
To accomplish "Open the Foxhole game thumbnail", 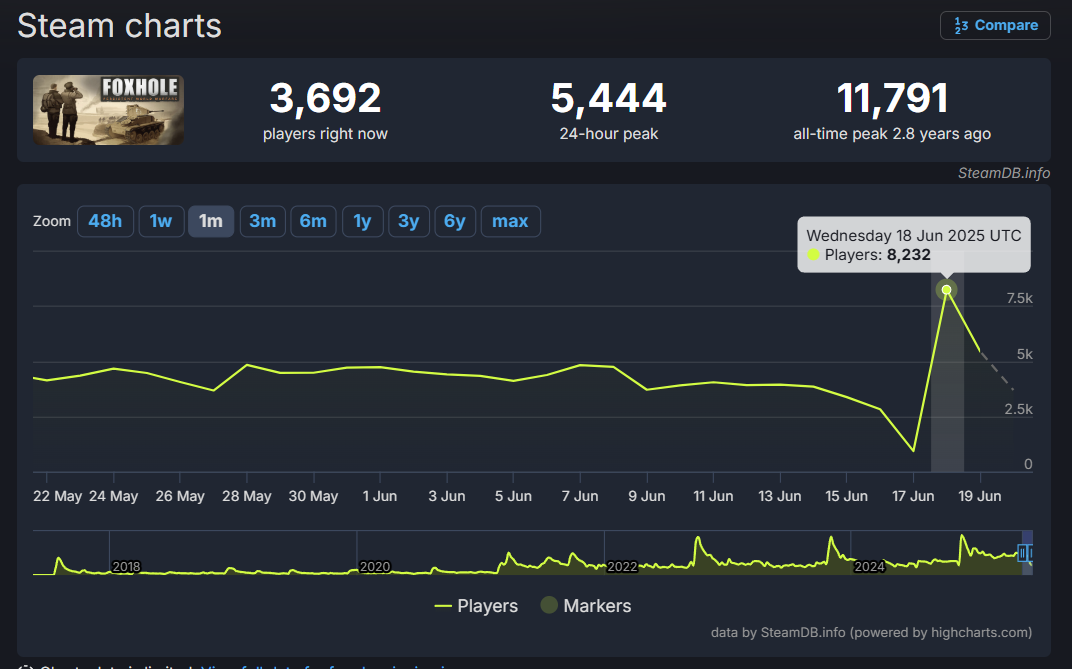I will pos(108,109).
